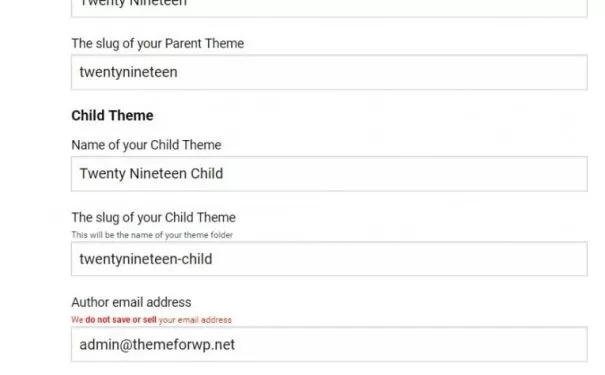Click 'admin' in the email address field
The image size is (605, 375).
[x=99, y=345]
